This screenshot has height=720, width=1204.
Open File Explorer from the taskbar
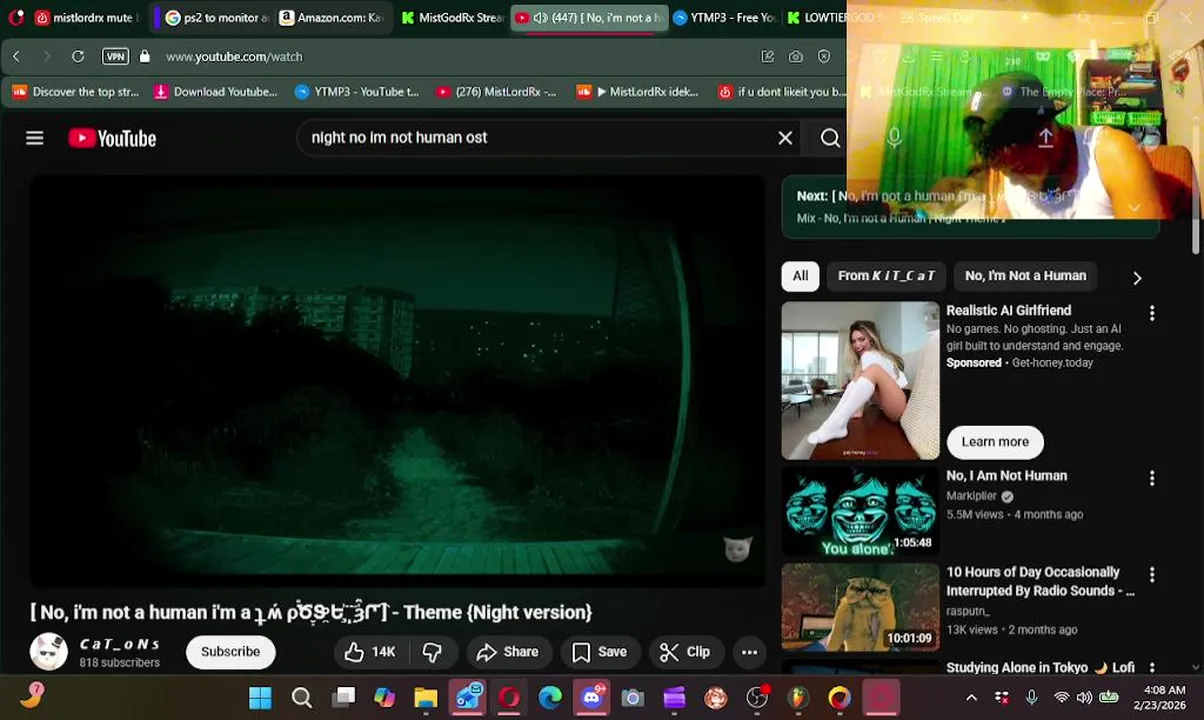click(x=426, y=698)
